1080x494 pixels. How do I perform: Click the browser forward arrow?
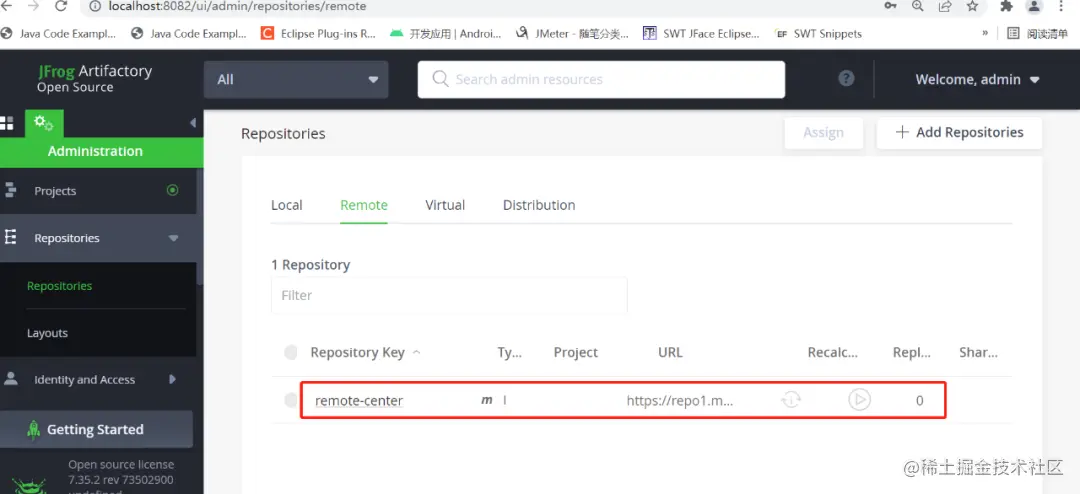32,6
